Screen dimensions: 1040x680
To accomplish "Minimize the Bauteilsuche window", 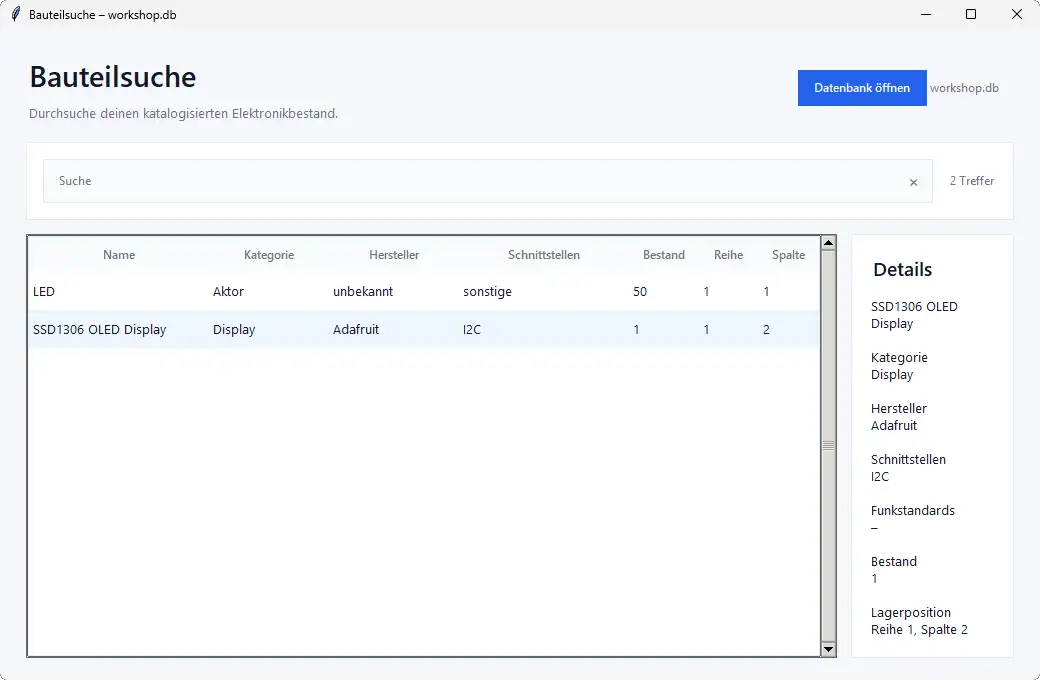I will [x=926, y=15].
